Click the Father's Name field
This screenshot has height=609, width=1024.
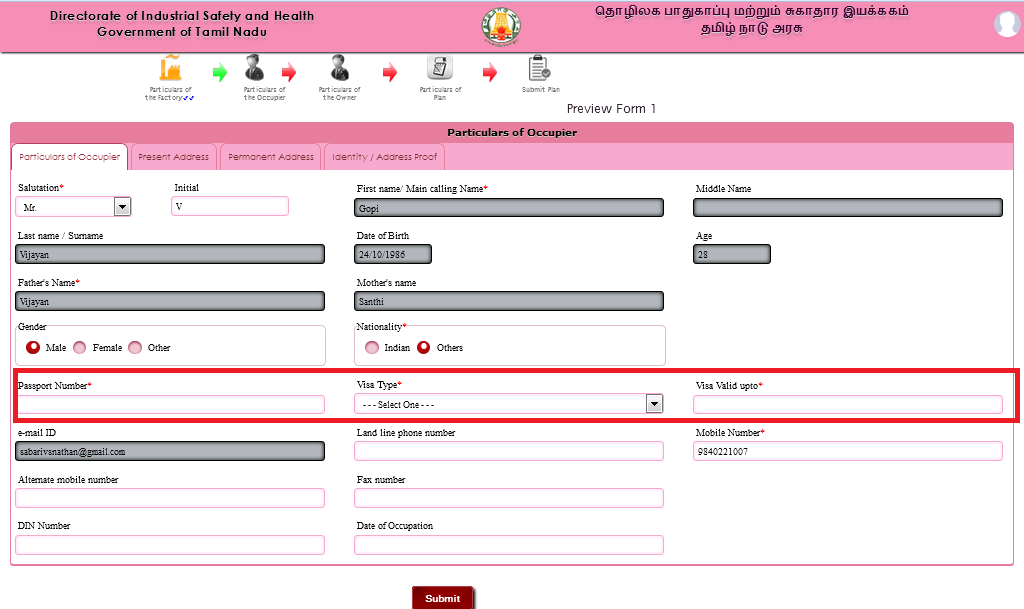[x=170, y=302]
